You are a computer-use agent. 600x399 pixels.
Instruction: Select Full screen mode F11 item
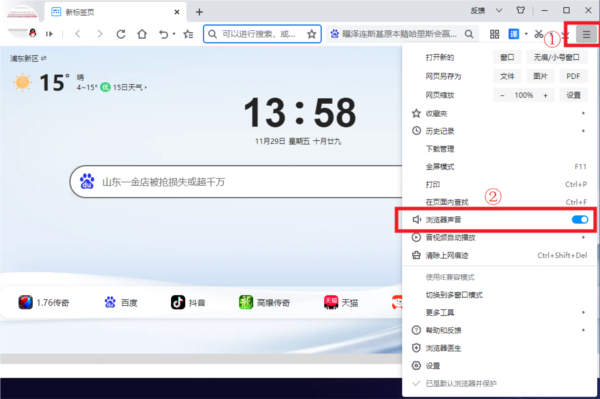coord(499,166)
